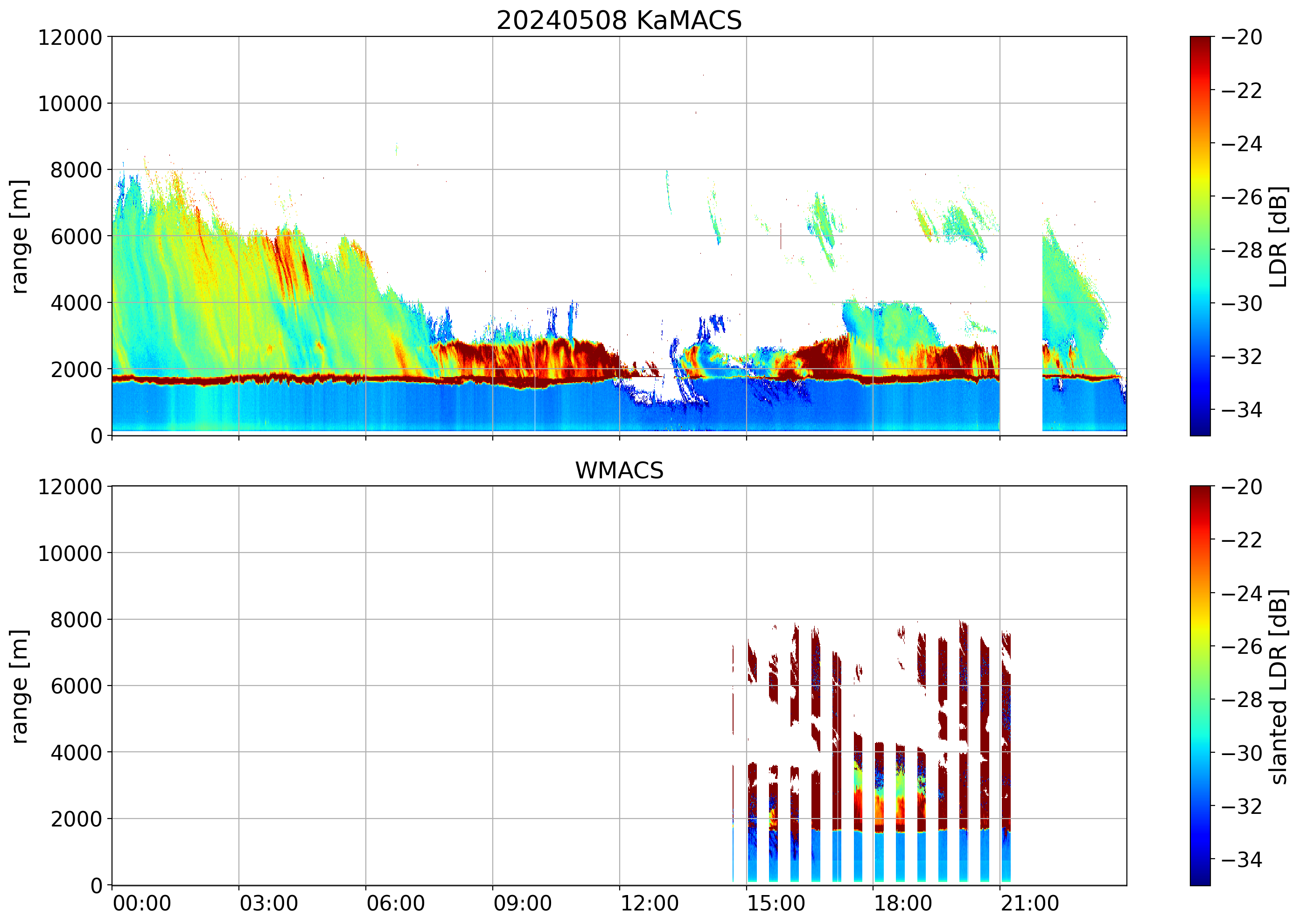Click the upper plot 12000 range tick label

click(70, 37)
